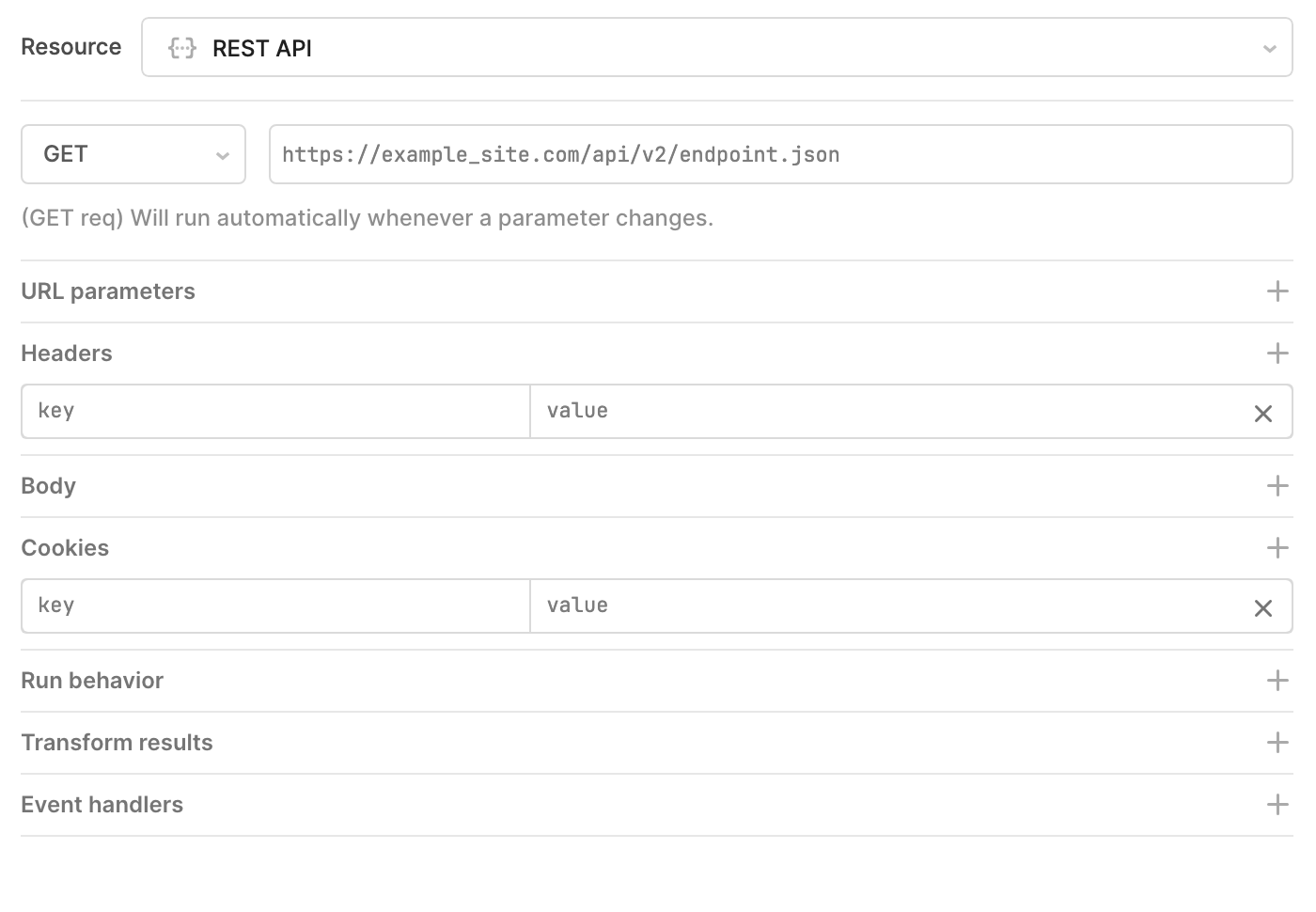Open the Resource REST API dropdown
This screenshot has width=1316, height=912.
coord(717,48)
